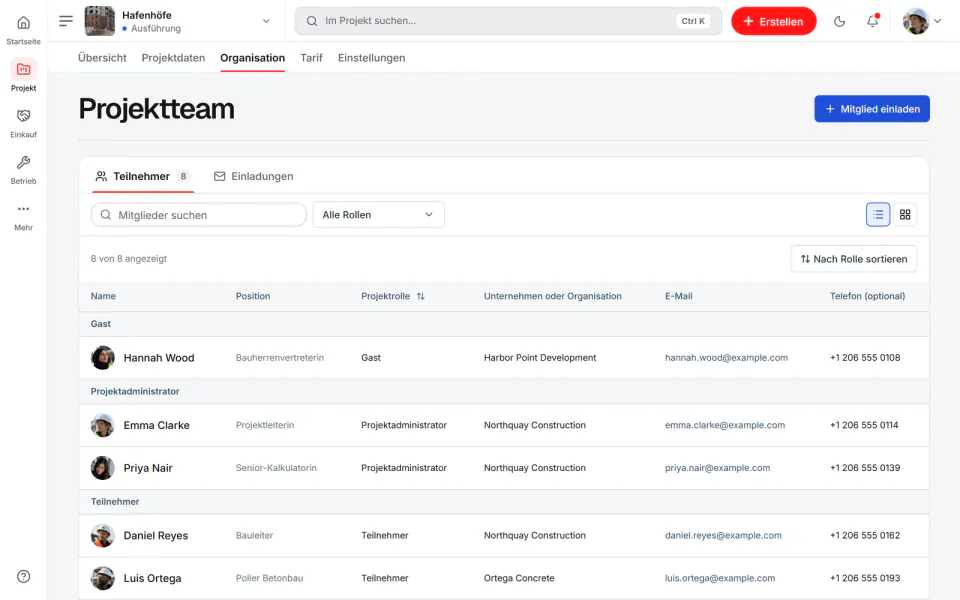Click Daniel Reyes's avatar
This screenshot has height=600, width=960.
point(103,535)
